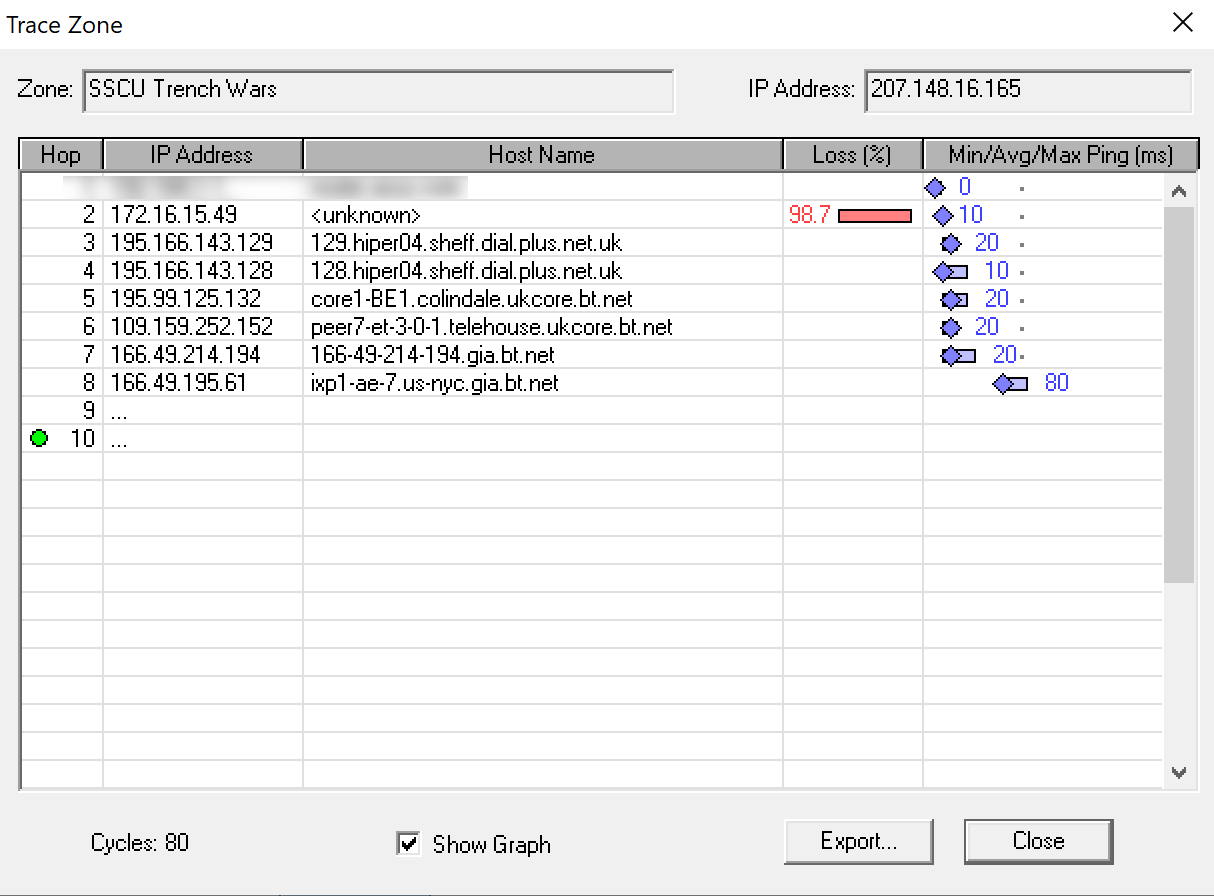The width and height of the screenshot is (1214, 896).
Task: Sort by the IP Address column header
Action: coord(202,155)
